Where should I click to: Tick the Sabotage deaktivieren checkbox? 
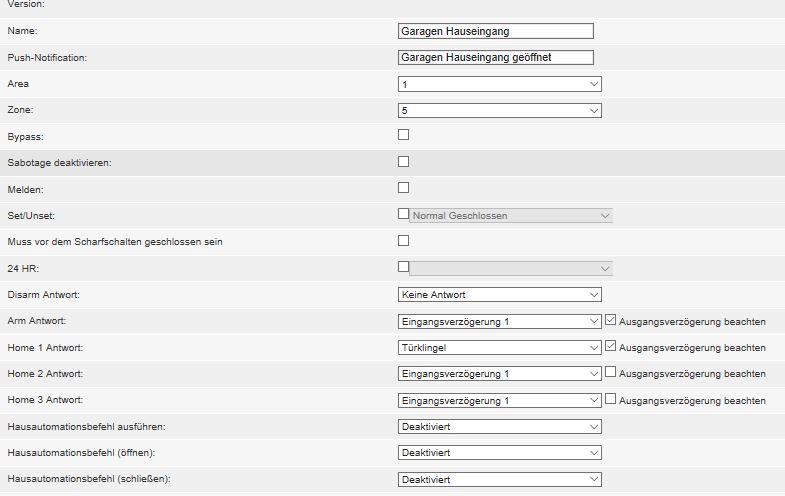(x=404, y=161)
